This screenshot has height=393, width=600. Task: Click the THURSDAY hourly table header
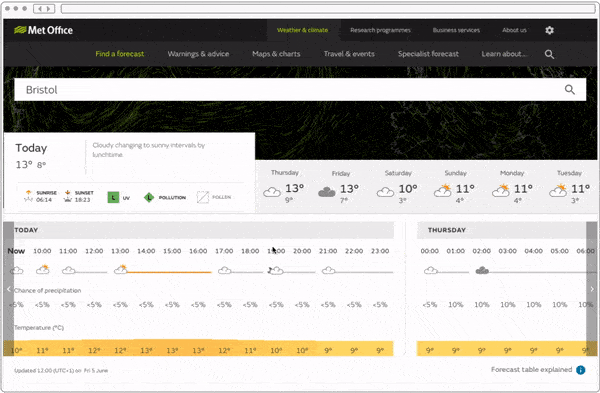click(x=502, y=230)
